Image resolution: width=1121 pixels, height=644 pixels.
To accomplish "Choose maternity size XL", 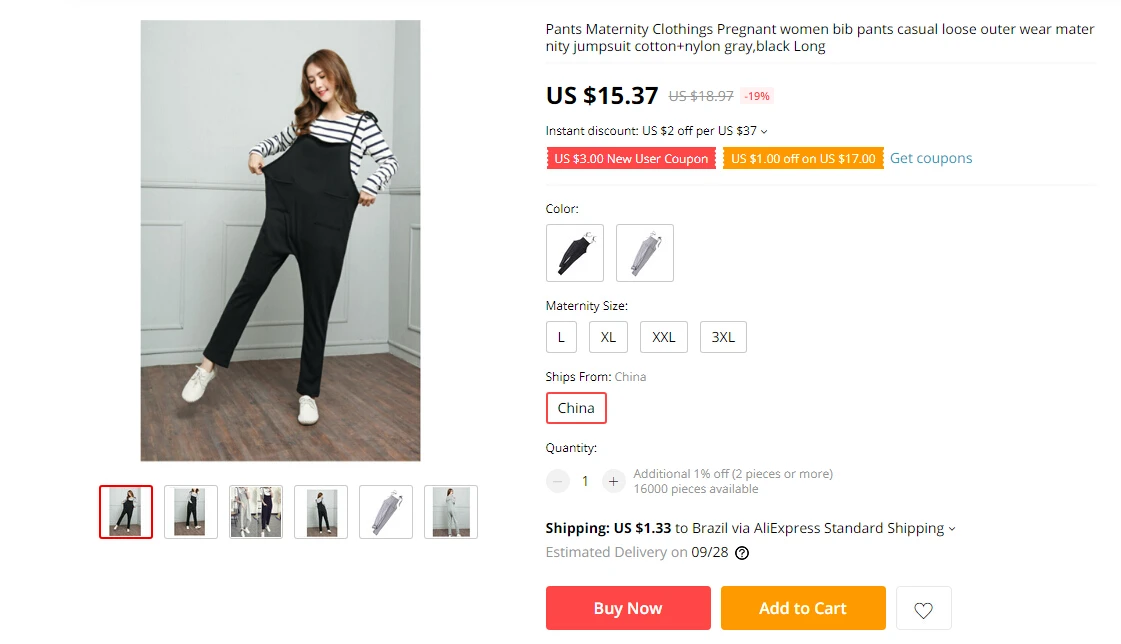I will click(608, 337).
